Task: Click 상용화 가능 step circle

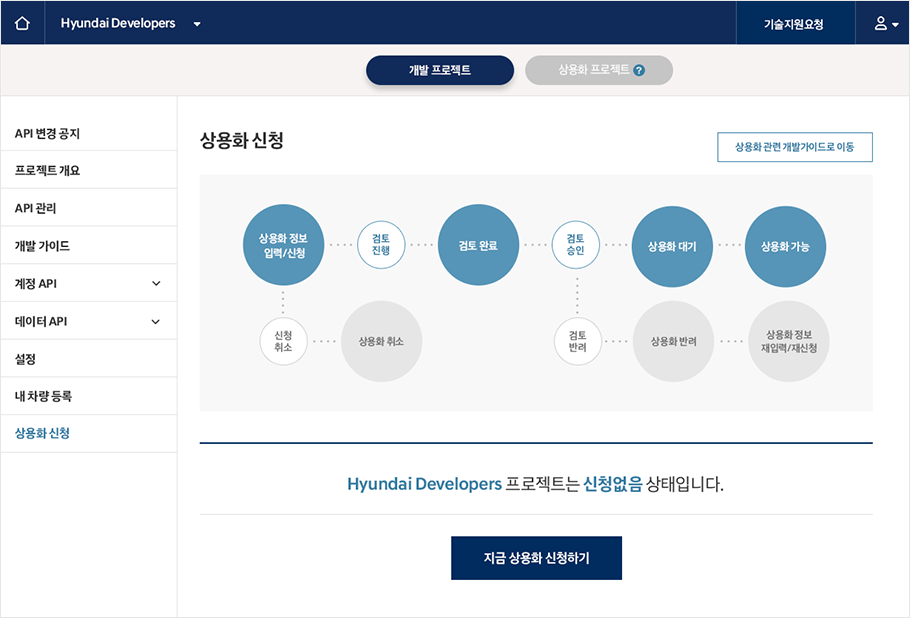Action: pyautogui.click(x=785, y=247)
